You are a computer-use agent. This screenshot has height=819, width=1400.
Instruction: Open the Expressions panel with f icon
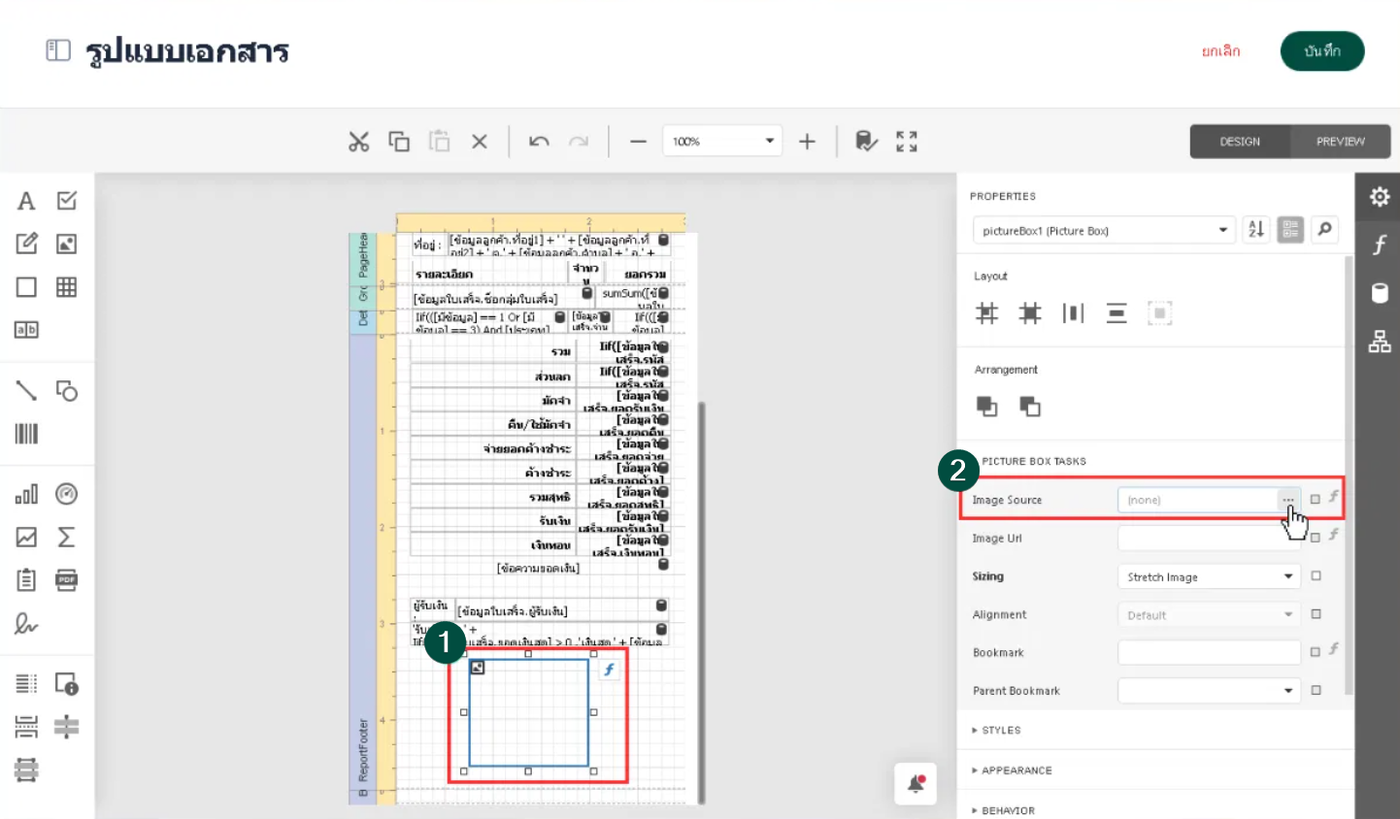click(1379, 245)
